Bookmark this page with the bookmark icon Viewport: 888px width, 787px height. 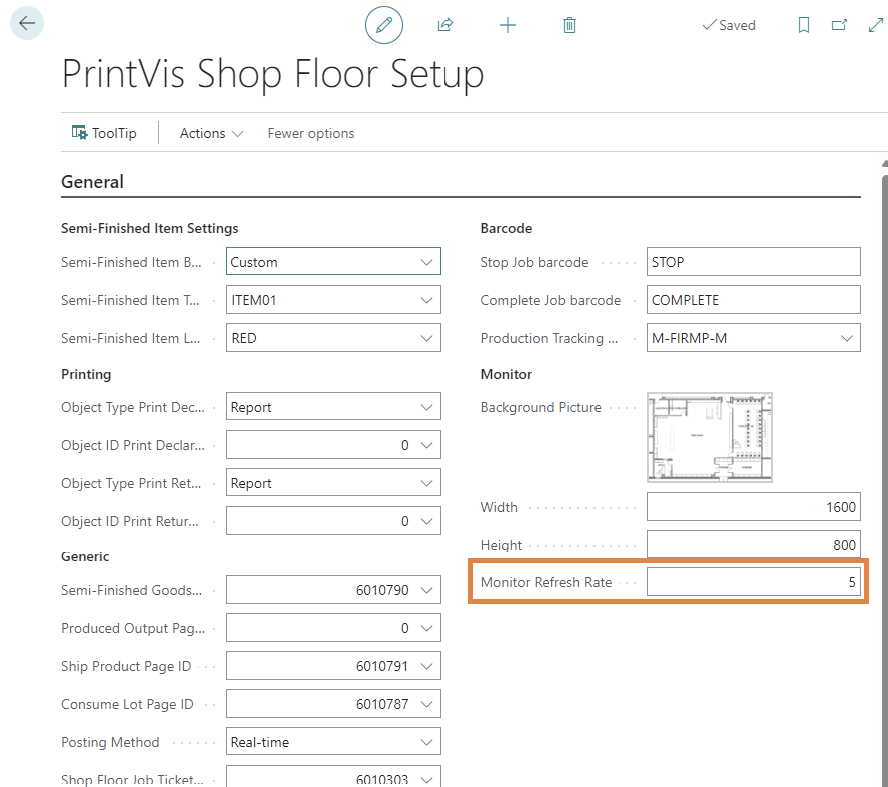tap(803, 25)
